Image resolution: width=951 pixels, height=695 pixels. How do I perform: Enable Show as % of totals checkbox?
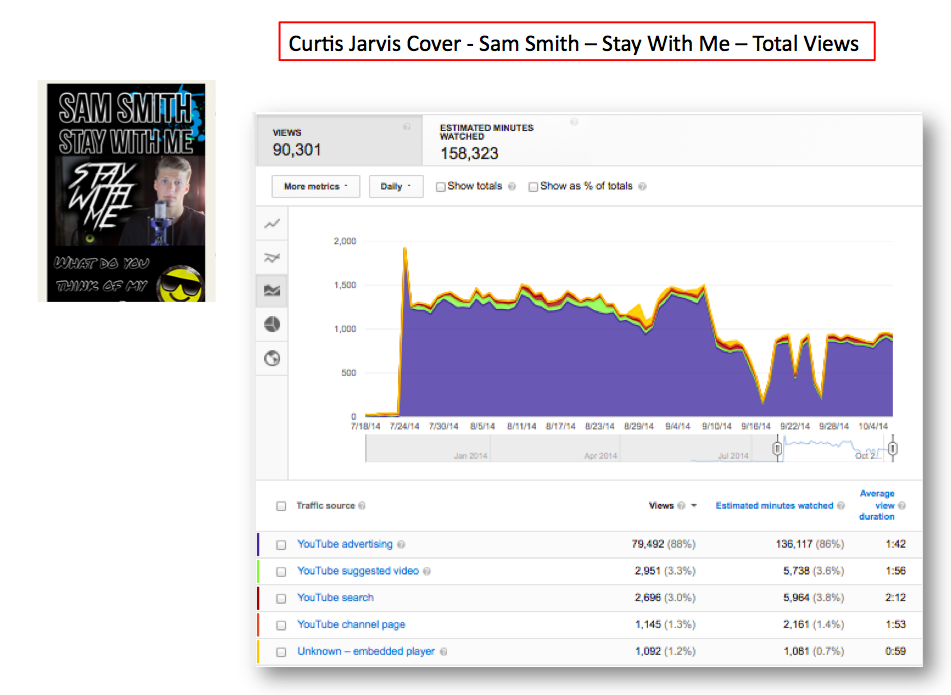(x=533, y=187)
